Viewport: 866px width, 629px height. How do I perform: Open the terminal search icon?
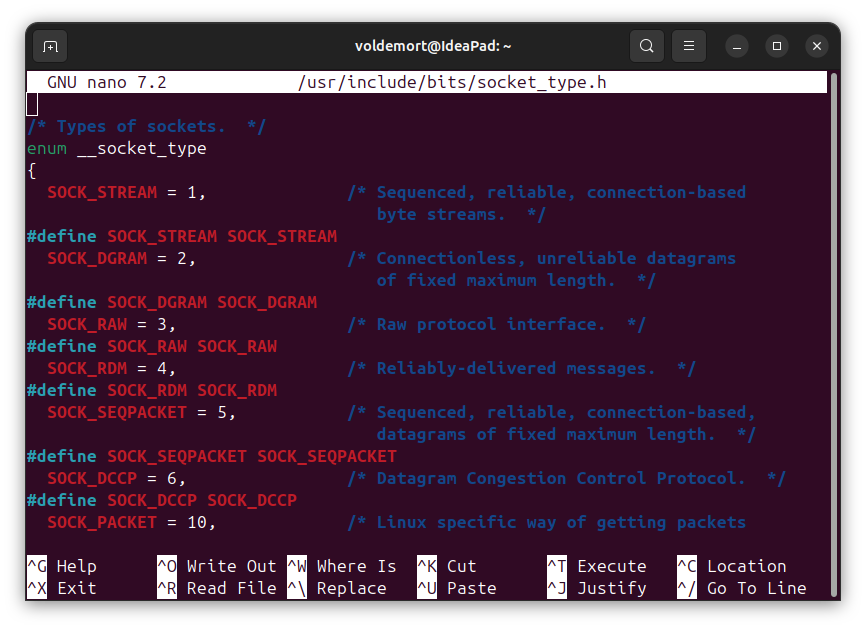[x=647, y=46]
